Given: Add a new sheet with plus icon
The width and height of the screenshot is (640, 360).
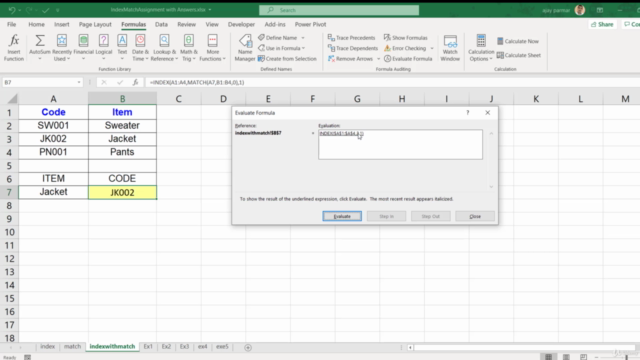Looking at the screenshot, I should coord(248,347).
